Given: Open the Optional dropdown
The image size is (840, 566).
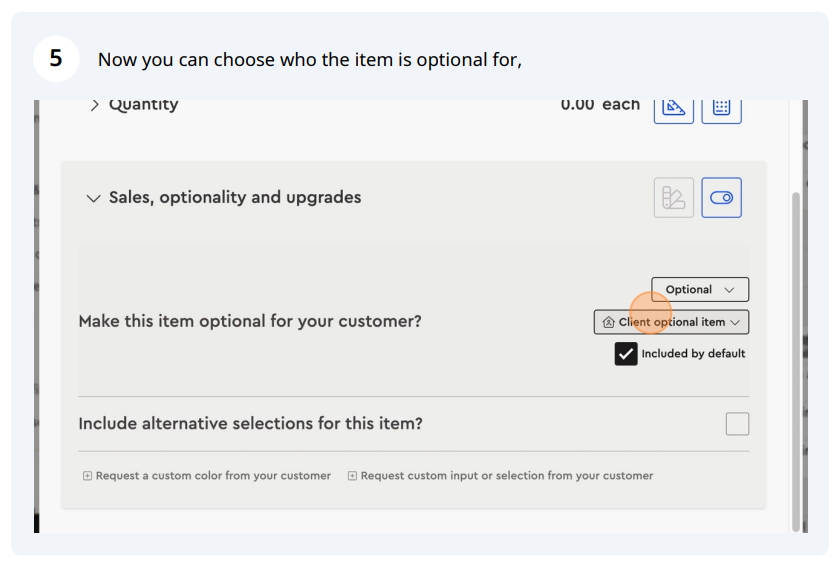Looking at the screenshot, I should coord(700,290).
